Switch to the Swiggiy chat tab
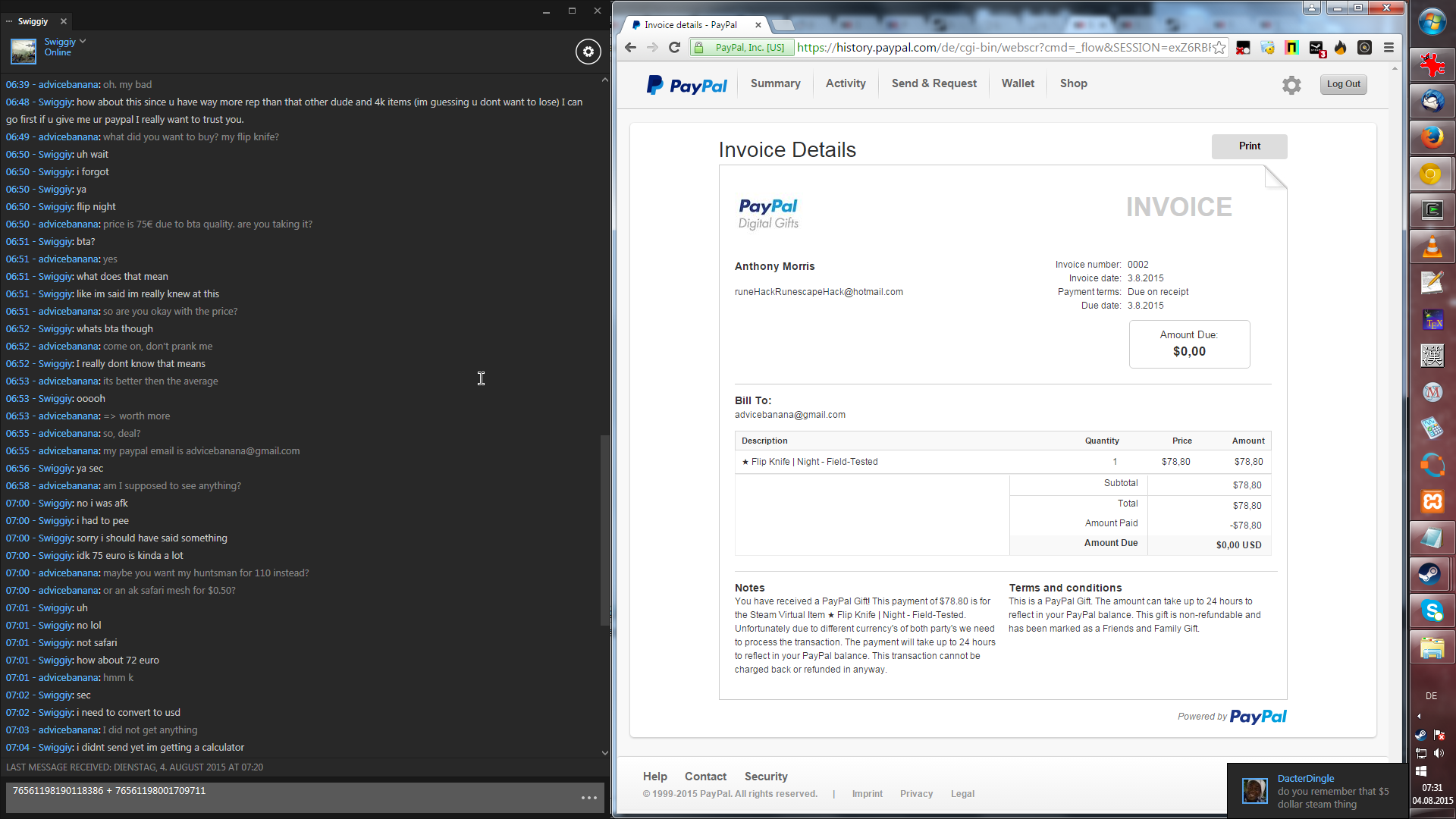The image size is (1456, 819). [33, 21]
